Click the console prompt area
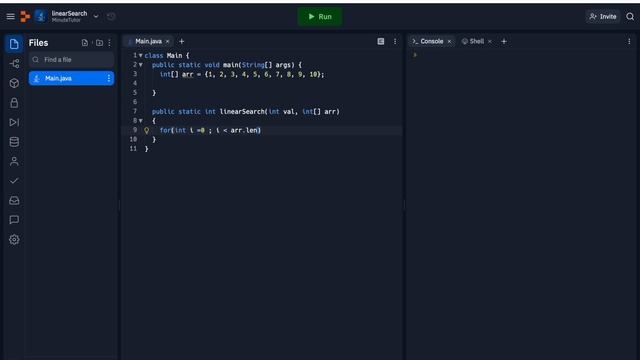Image resolution: width=640 pixels, height=360 pixels. pos(415,55)
